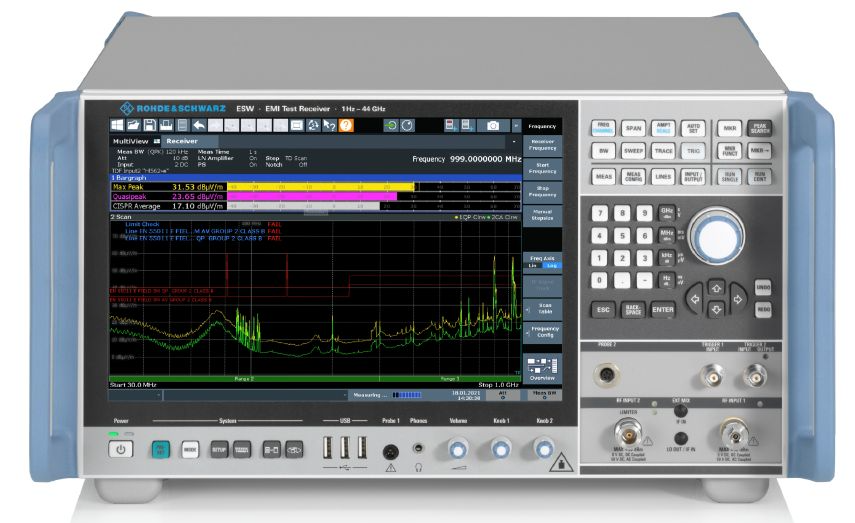Click the Start 30.0 MHz label
Screen dimensions: 855x523
[x=133, y=385]
